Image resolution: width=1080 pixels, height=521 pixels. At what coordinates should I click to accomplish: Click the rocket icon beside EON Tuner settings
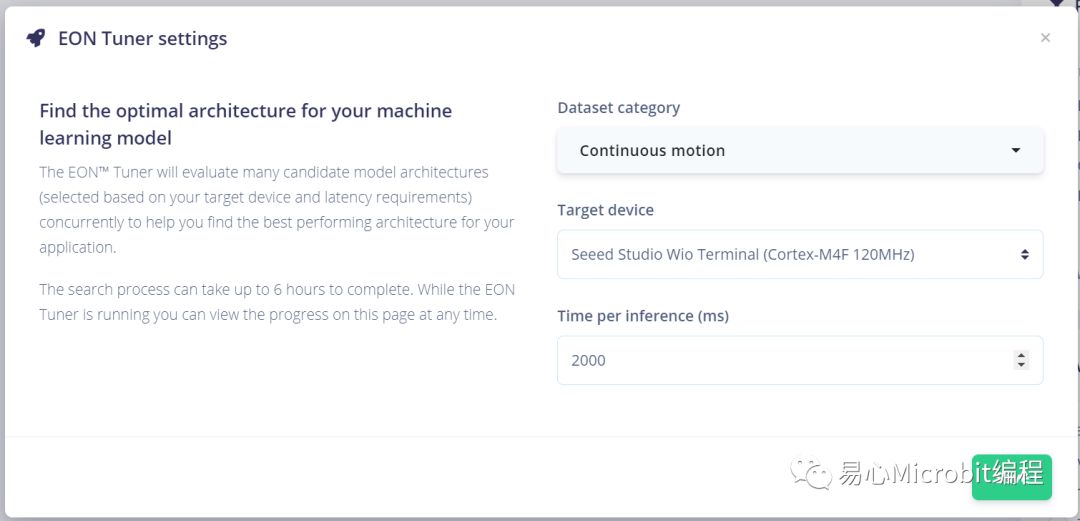[36, 39]
